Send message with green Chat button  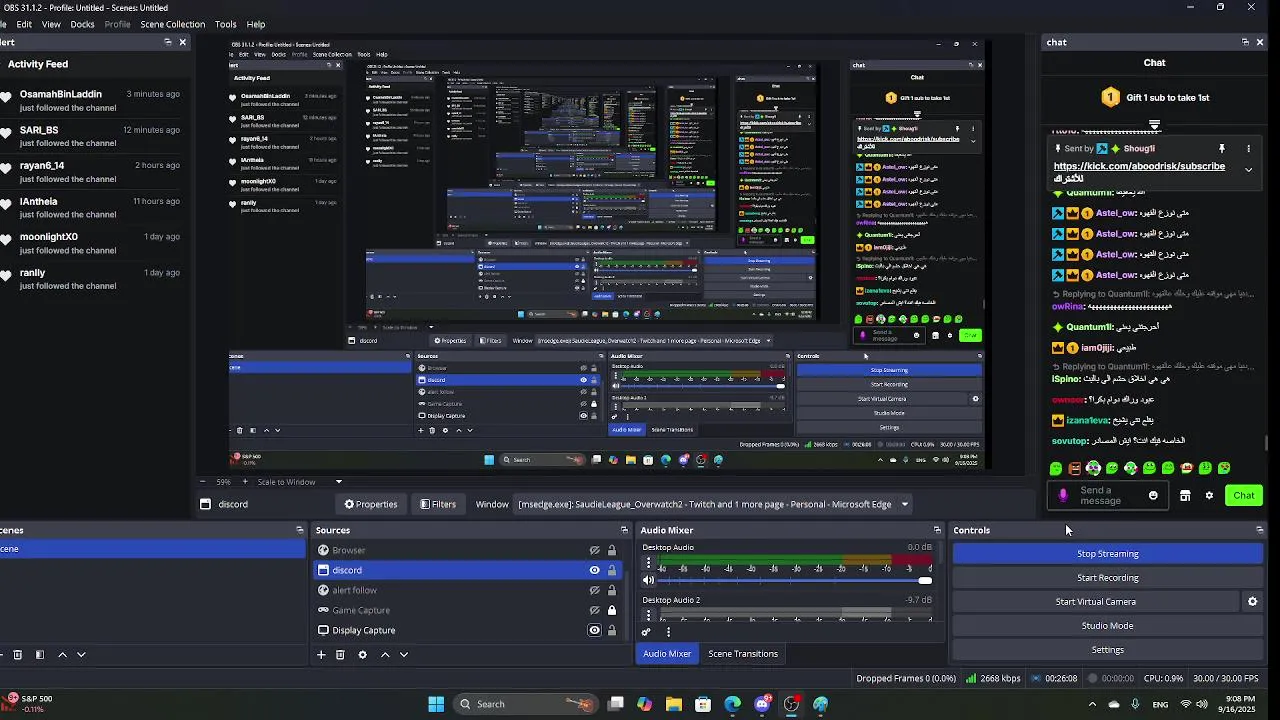1244,496
